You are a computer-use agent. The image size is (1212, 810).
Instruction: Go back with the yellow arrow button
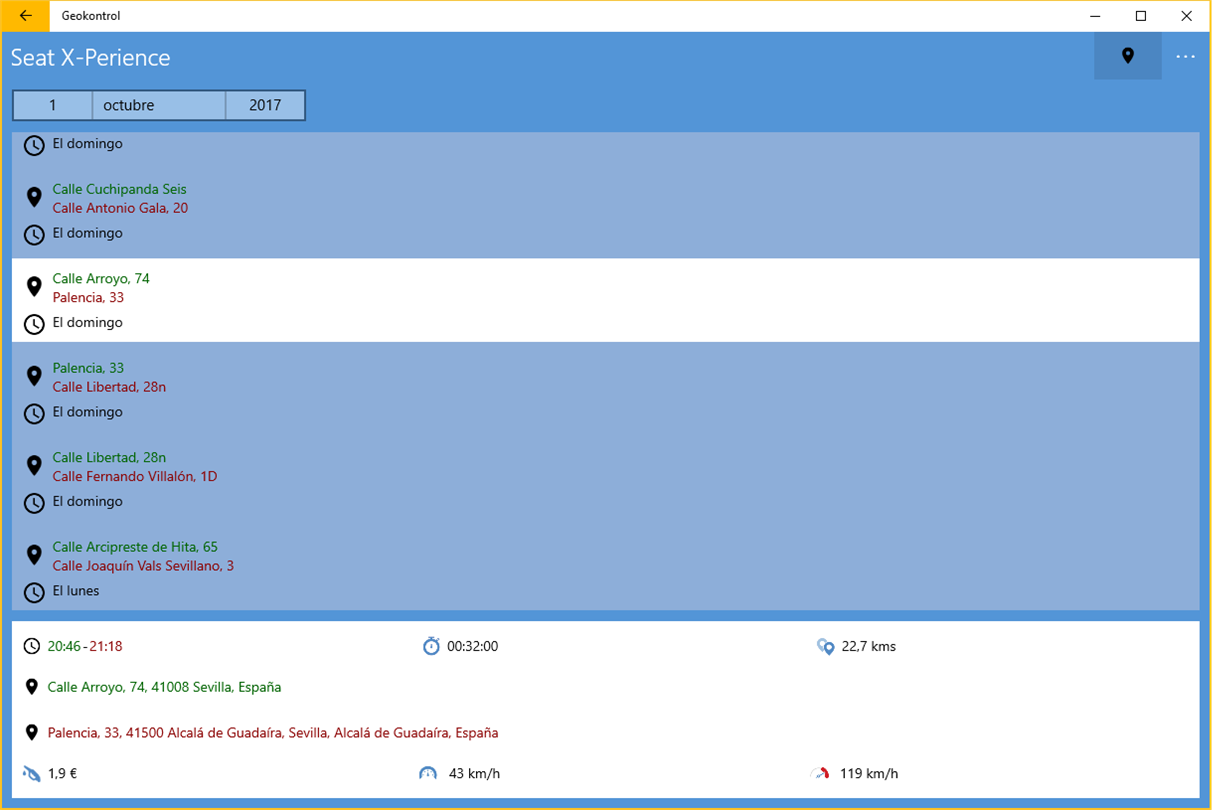click(25, 16)
